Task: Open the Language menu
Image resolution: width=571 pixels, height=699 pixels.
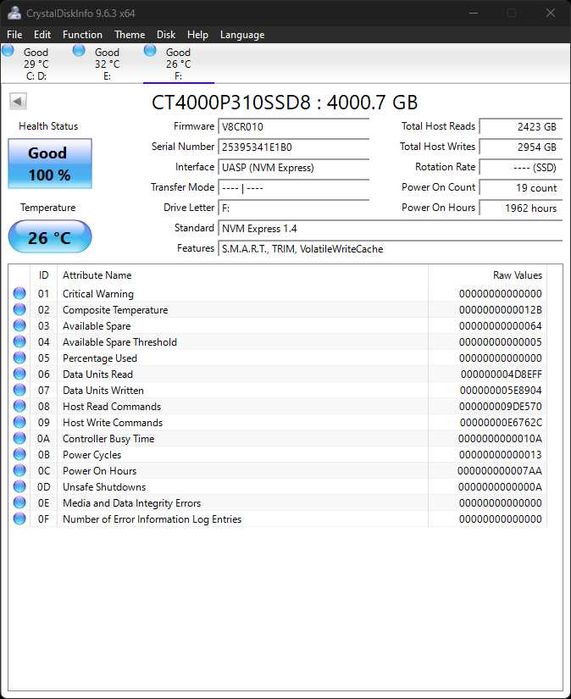Action: 242,35
